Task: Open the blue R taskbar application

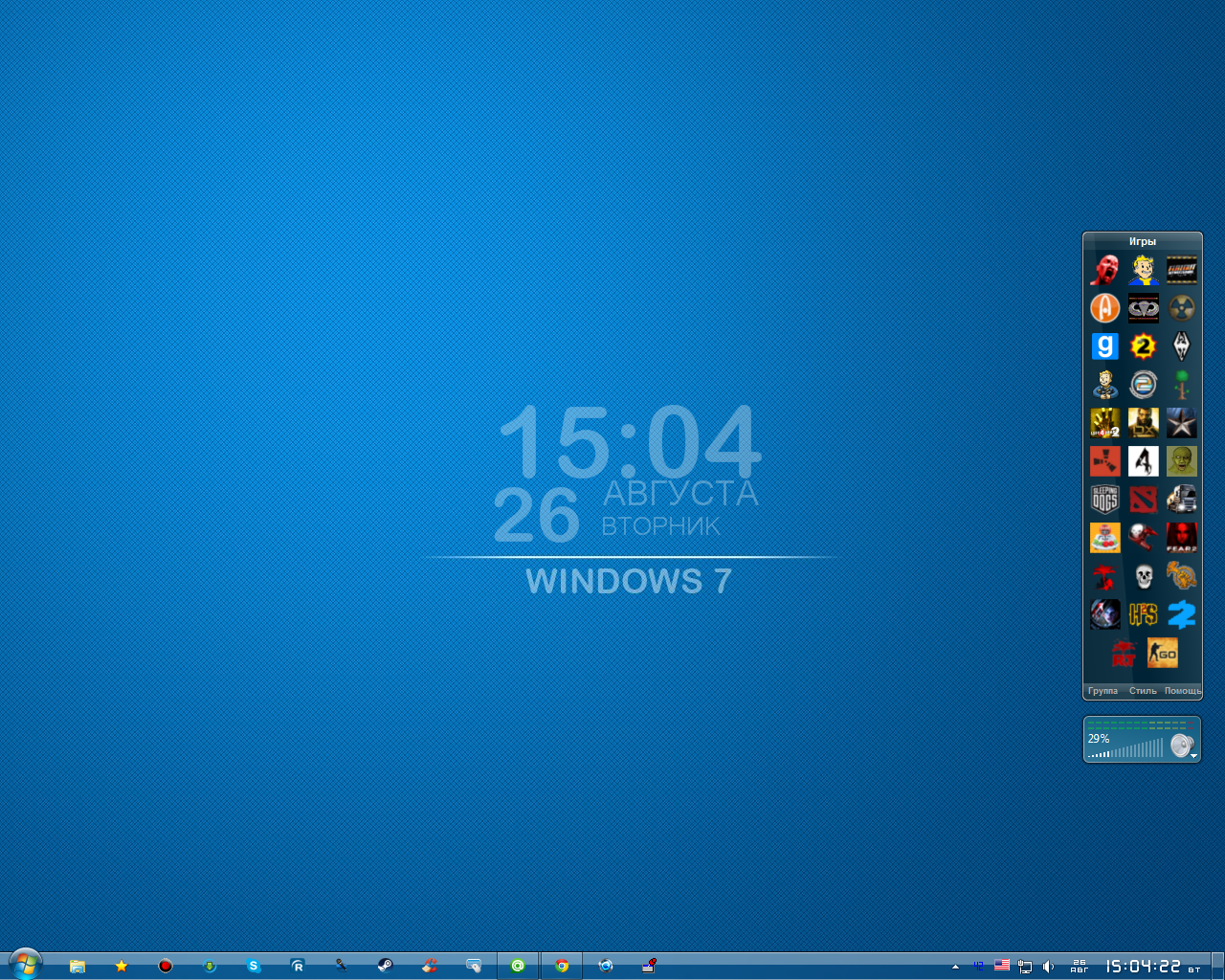Action: coord(298,966)
